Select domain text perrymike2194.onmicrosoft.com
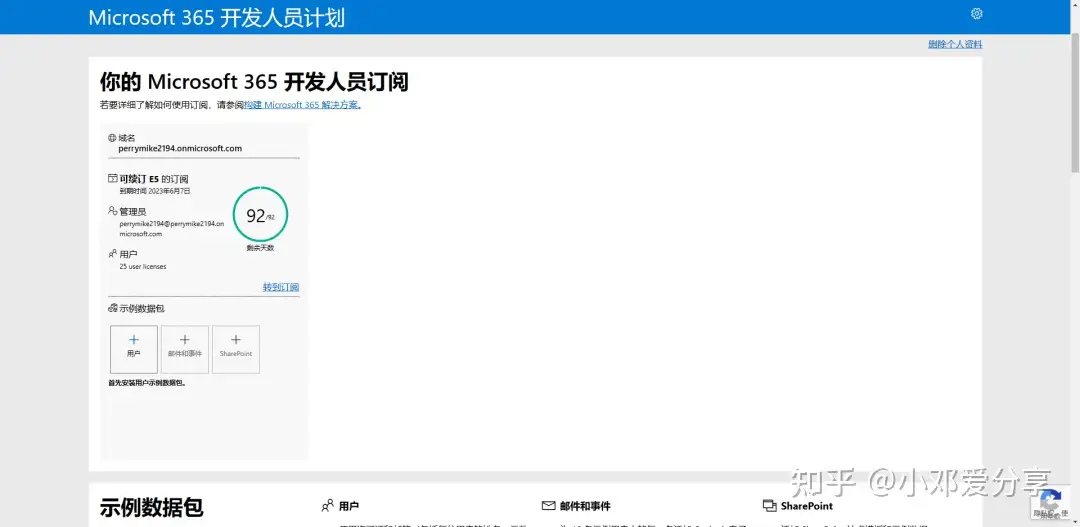Screen dimensions: 1080x527 tap(180, 148)
